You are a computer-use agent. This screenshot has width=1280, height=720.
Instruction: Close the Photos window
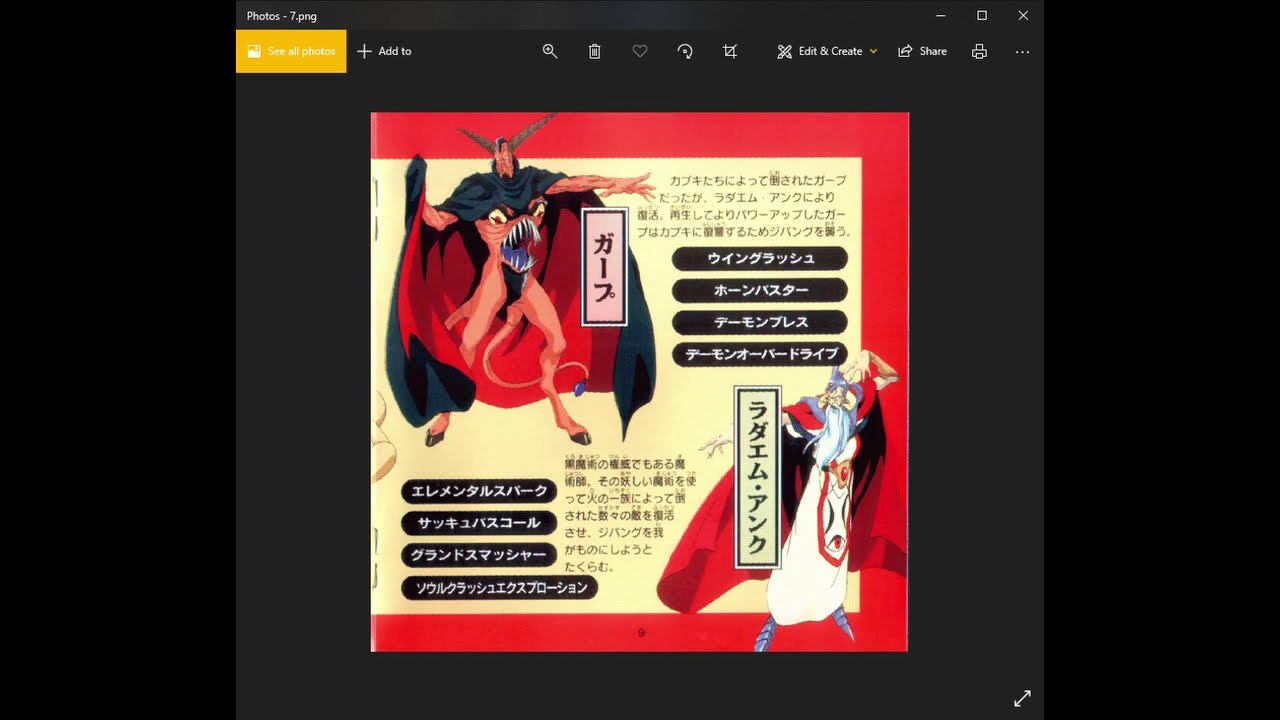click(x=1023, y=15)
